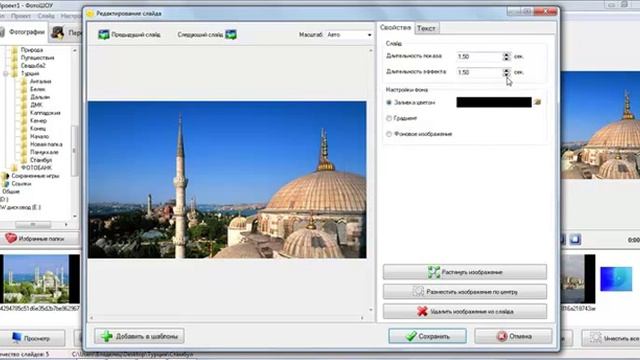Click the green checkmark icon on Сохранить
Screen dimensions: 640x360
pos(411,336)
